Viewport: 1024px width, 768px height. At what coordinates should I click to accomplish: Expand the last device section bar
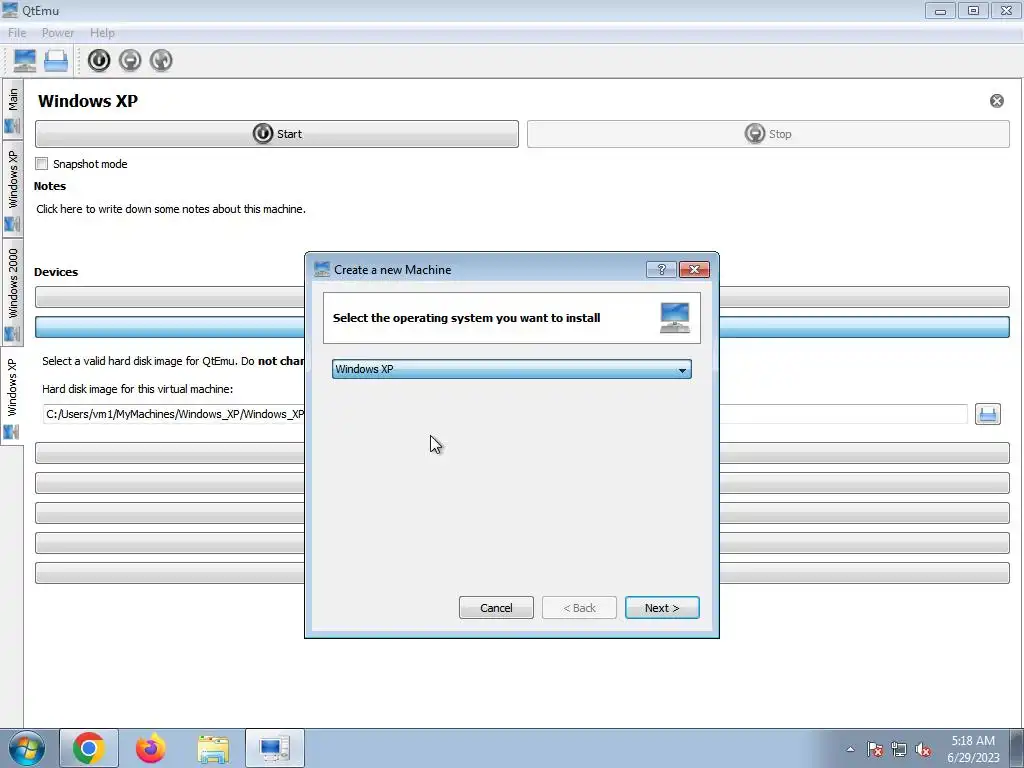point(522,573)
